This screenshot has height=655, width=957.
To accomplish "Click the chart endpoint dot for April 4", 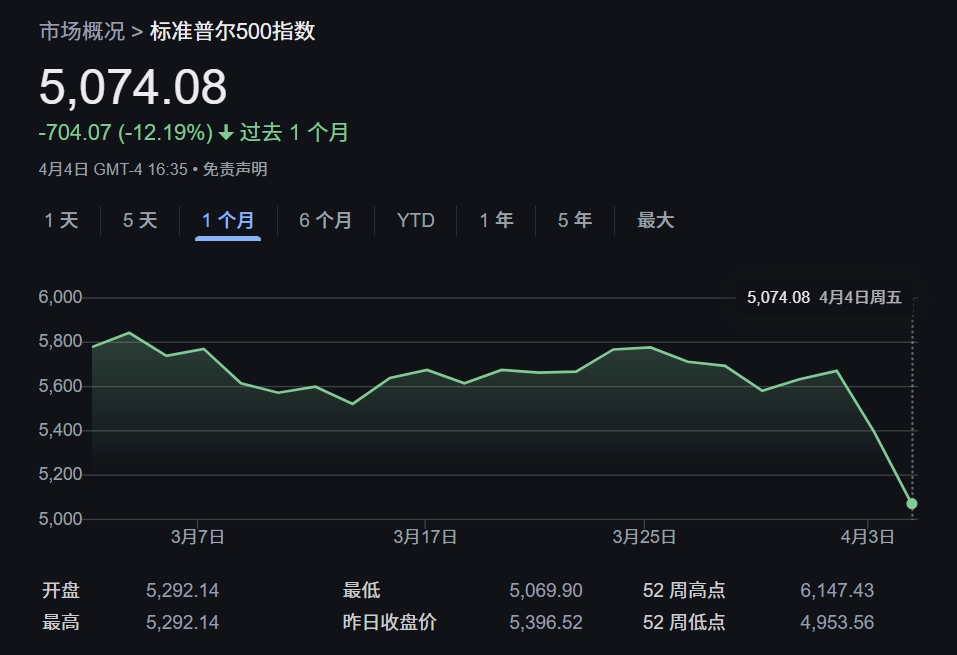I will pyautogui.click(x=912, y=504).
